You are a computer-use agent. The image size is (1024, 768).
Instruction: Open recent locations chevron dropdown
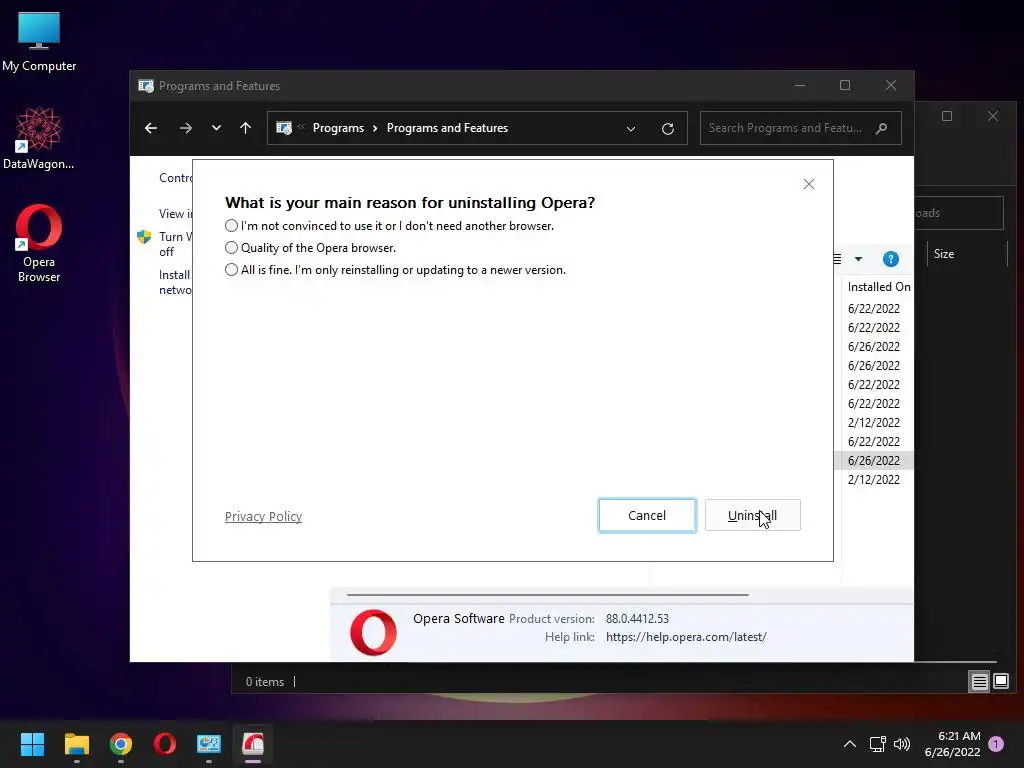[x=216, y=128]
